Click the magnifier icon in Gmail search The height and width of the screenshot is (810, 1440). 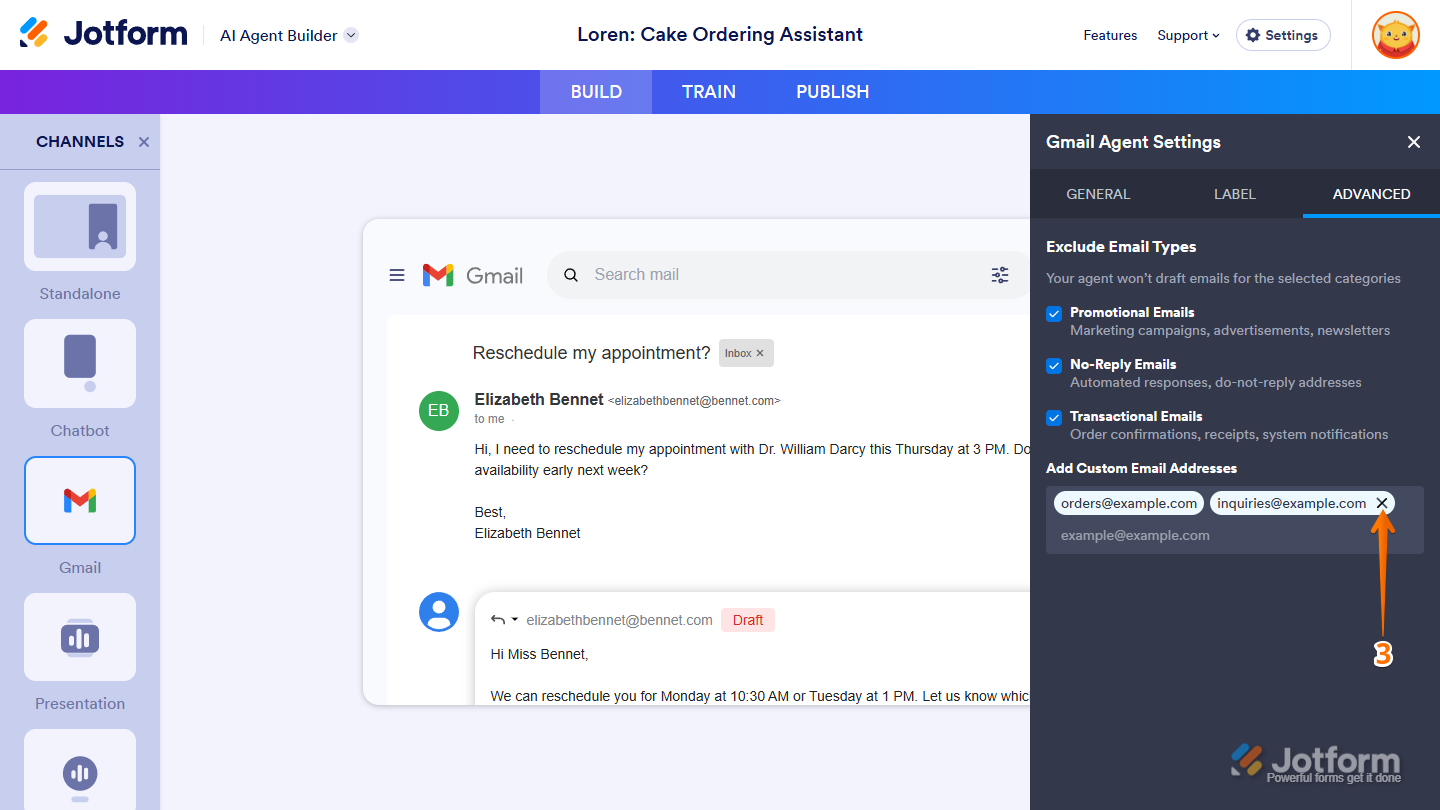tap(571, 275)
